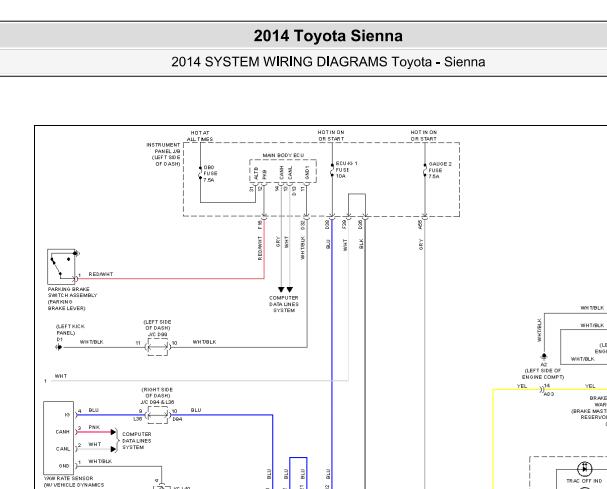Click vertical 'GRY' label below GAUGE 2 fuse
Screen dimensions: 607x489
click(421, 244)
